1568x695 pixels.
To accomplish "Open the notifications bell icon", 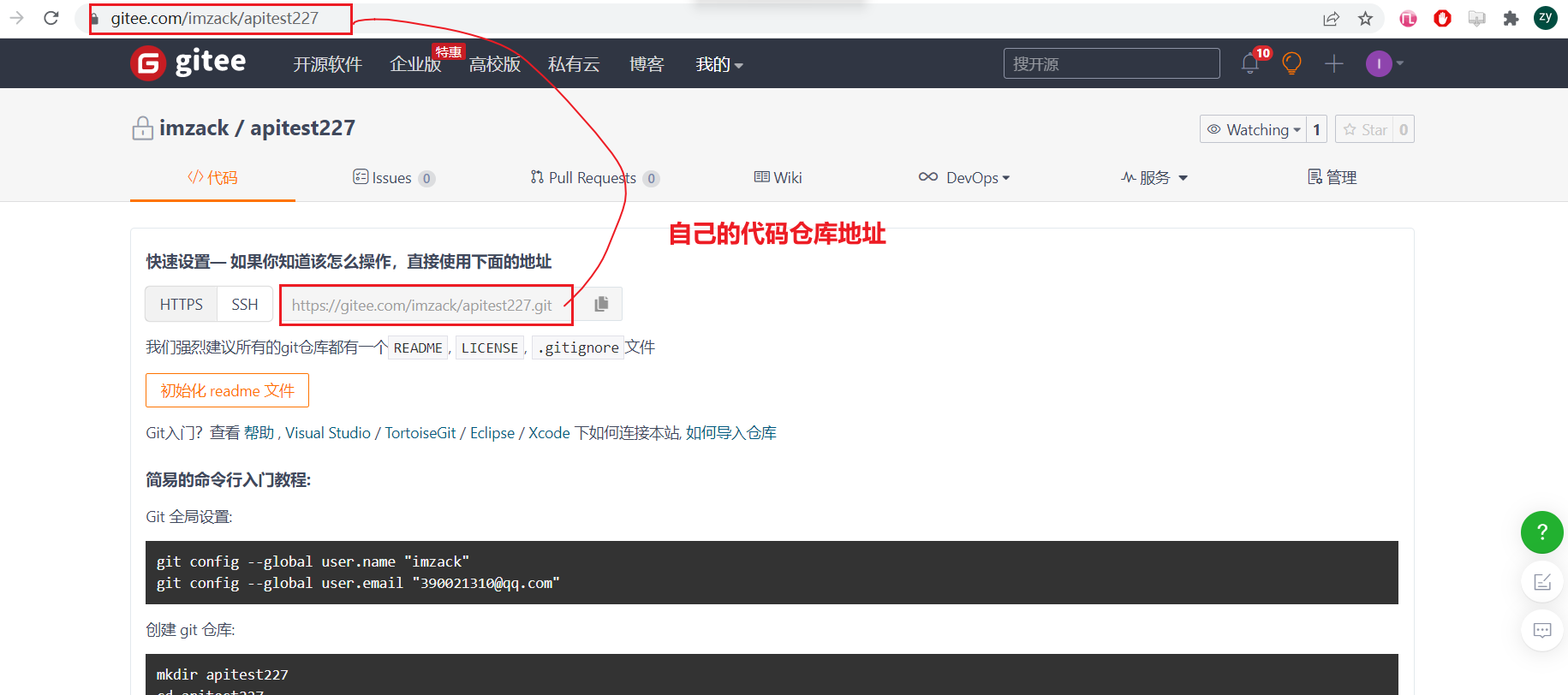I will (1250, 63).
